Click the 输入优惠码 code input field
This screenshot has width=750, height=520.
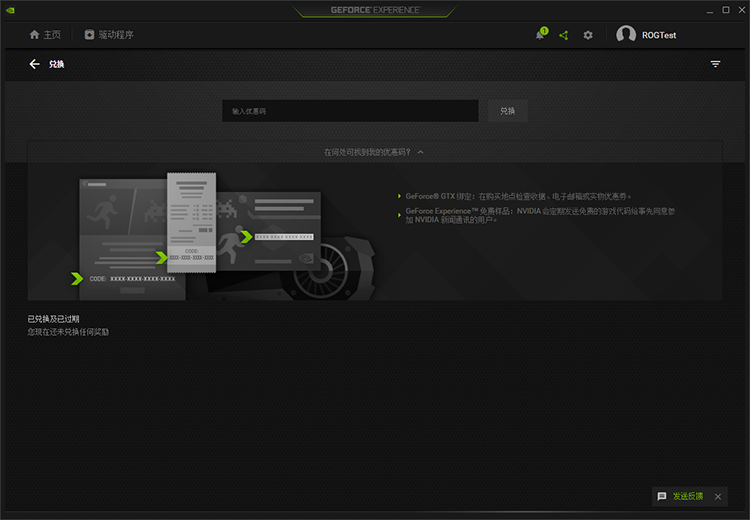350,111
